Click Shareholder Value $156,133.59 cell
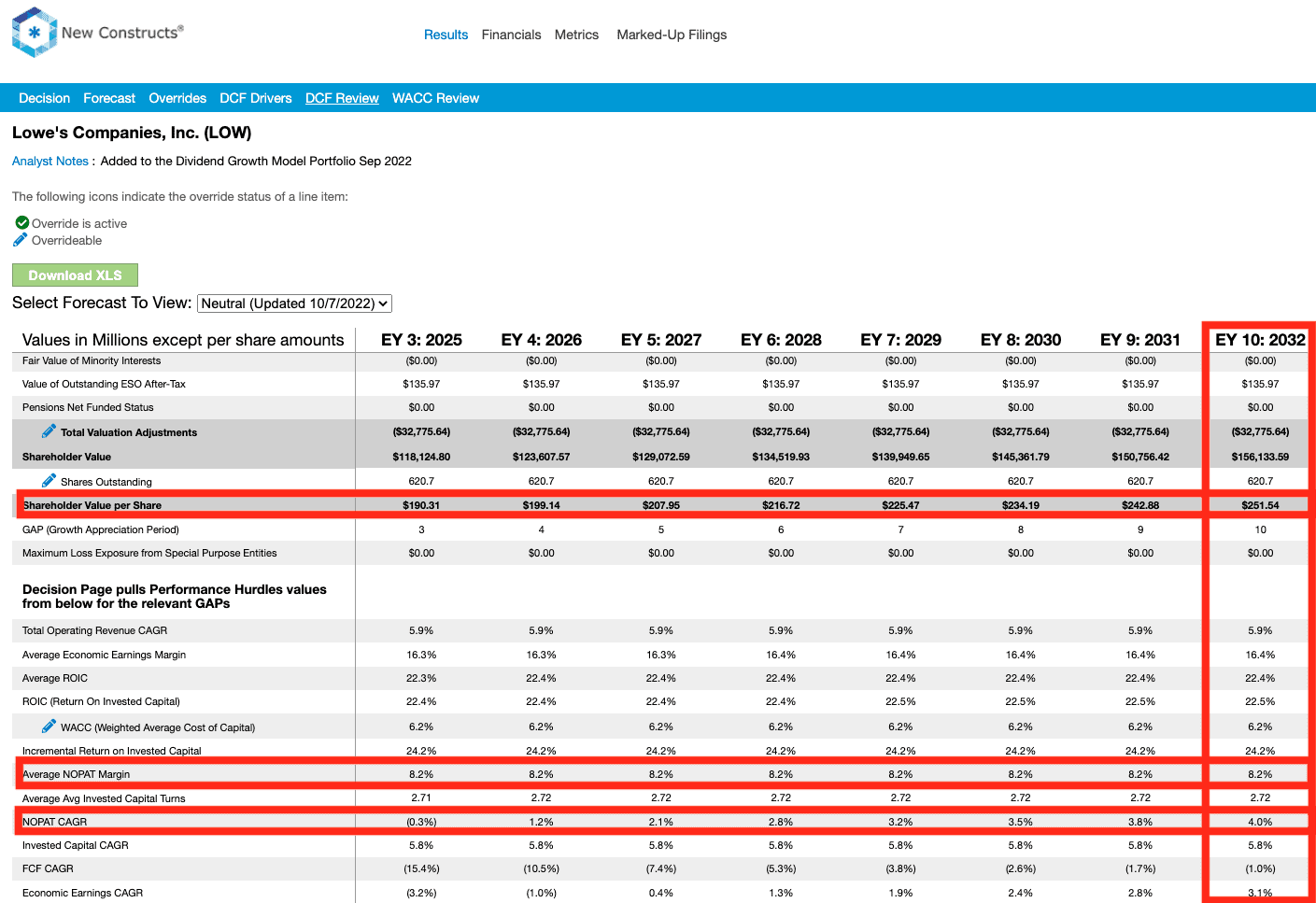 point(1260,457)
